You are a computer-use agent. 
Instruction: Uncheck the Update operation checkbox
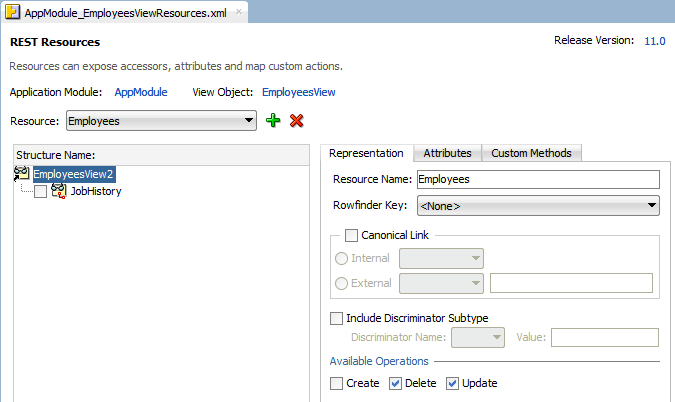click(x=453, y=383)
